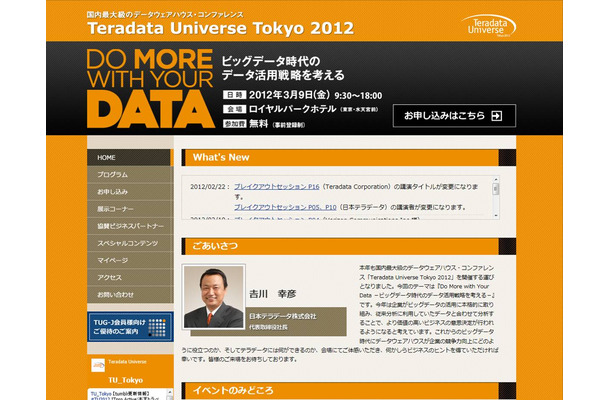
Task: Open the ブレイクアウトセッション P05, P10 link
Action: (x=285, y=207)
